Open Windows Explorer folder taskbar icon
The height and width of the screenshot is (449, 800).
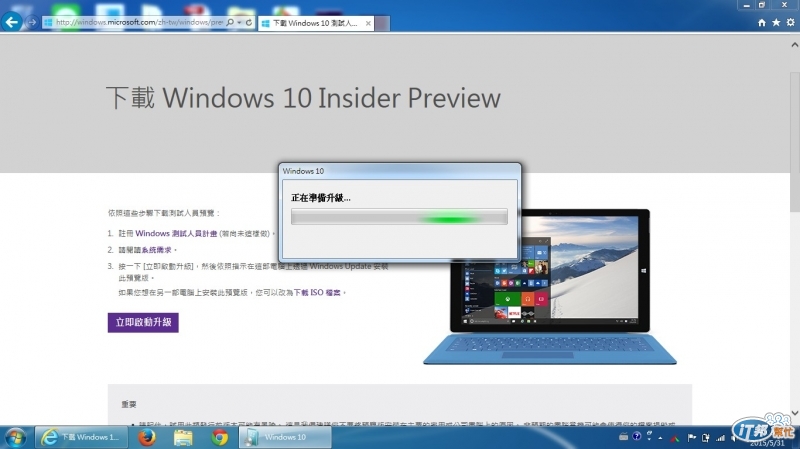click(183, 438)
